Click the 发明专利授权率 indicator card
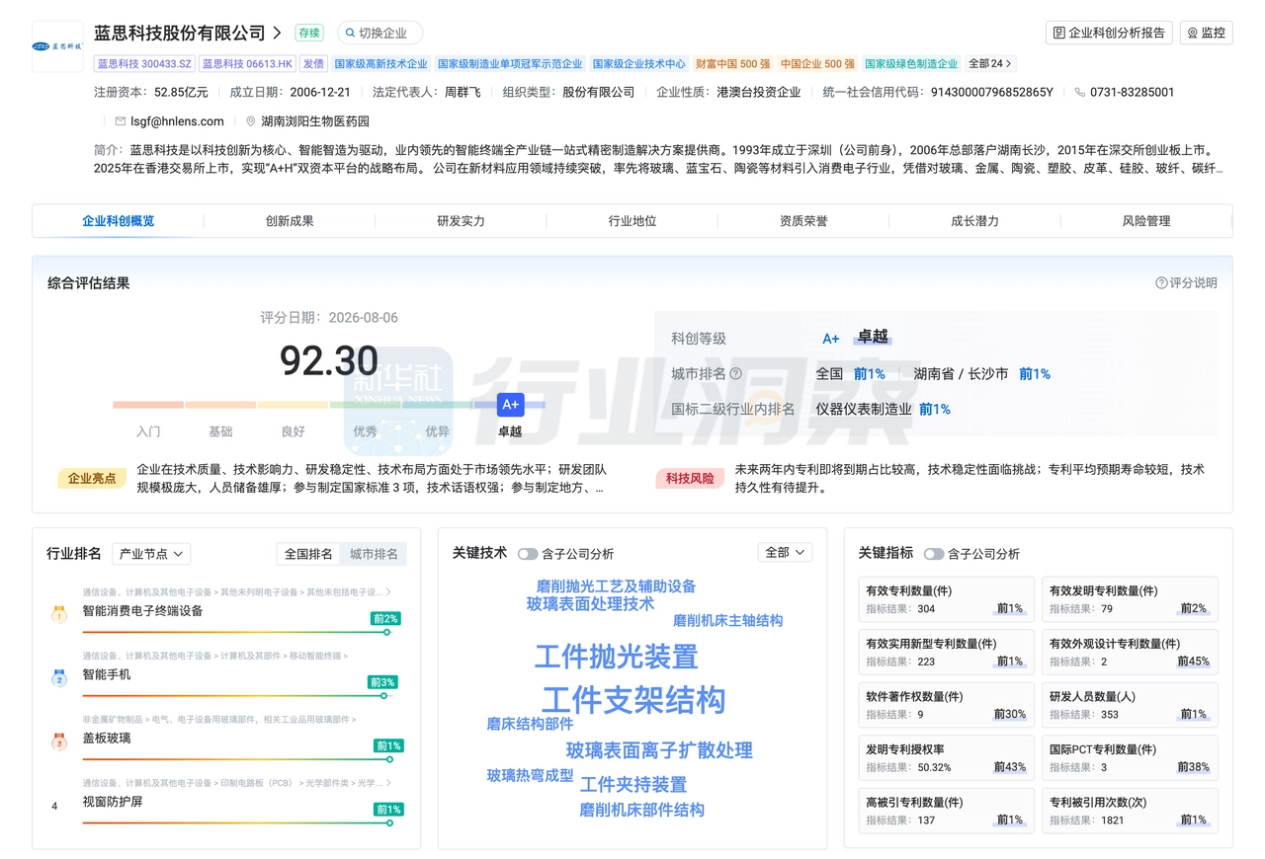Viewport: 1265px width, 859px height. point(946,758)
